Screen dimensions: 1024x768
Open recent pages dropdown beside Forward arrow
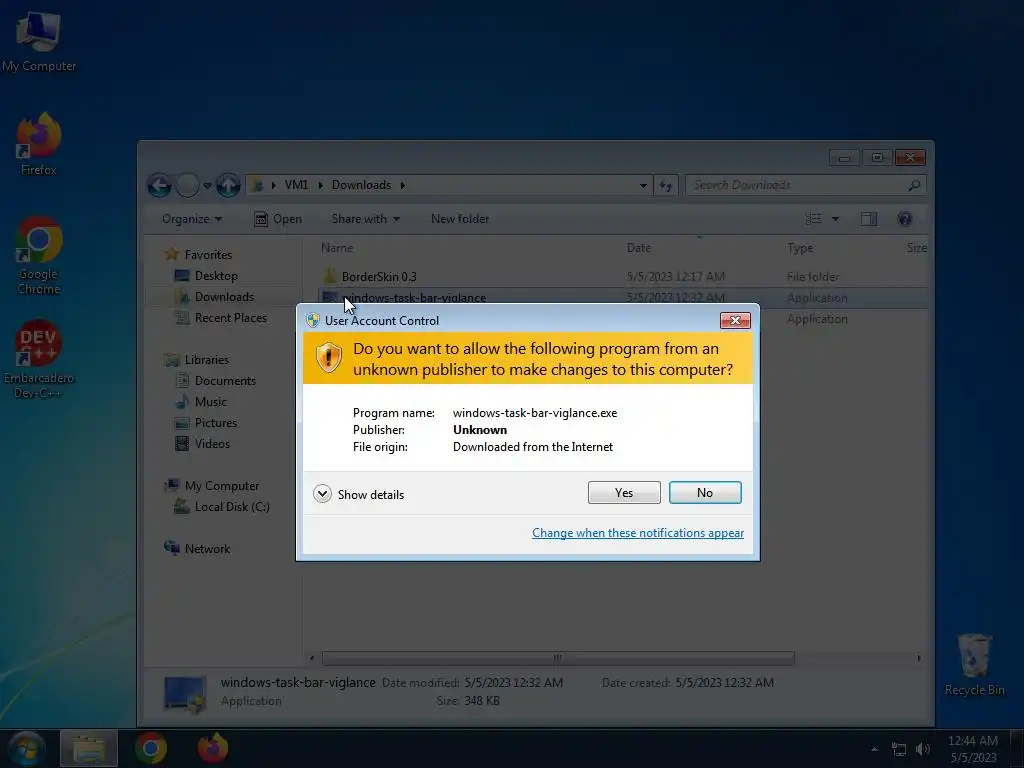tap(207, 185)
